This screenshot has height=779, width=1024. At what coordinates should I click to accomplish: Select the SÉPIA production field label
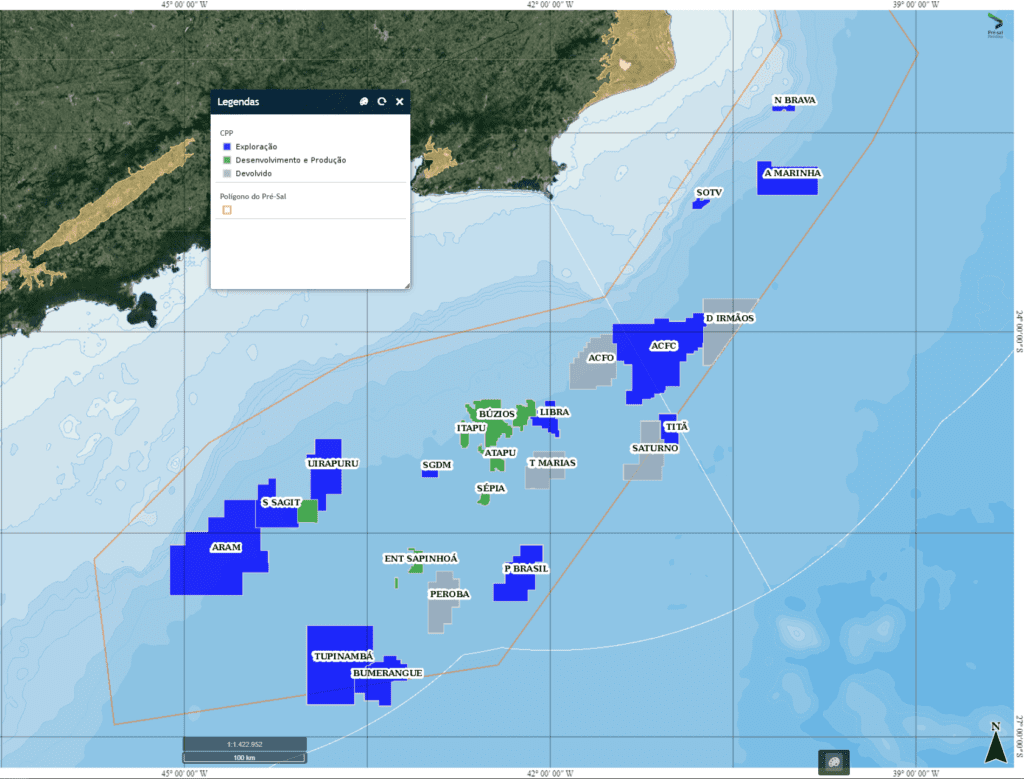[490, 488]
